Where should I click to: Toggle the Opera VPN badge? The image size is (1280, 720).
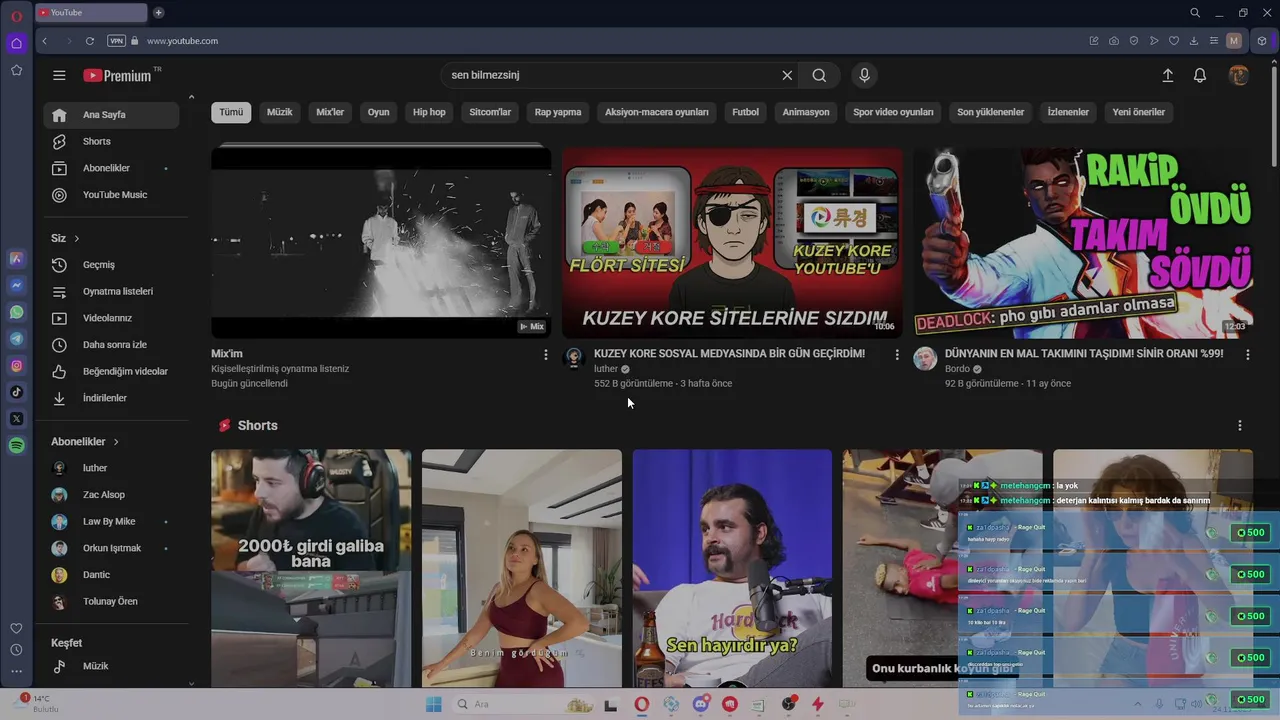pos(116,41)
